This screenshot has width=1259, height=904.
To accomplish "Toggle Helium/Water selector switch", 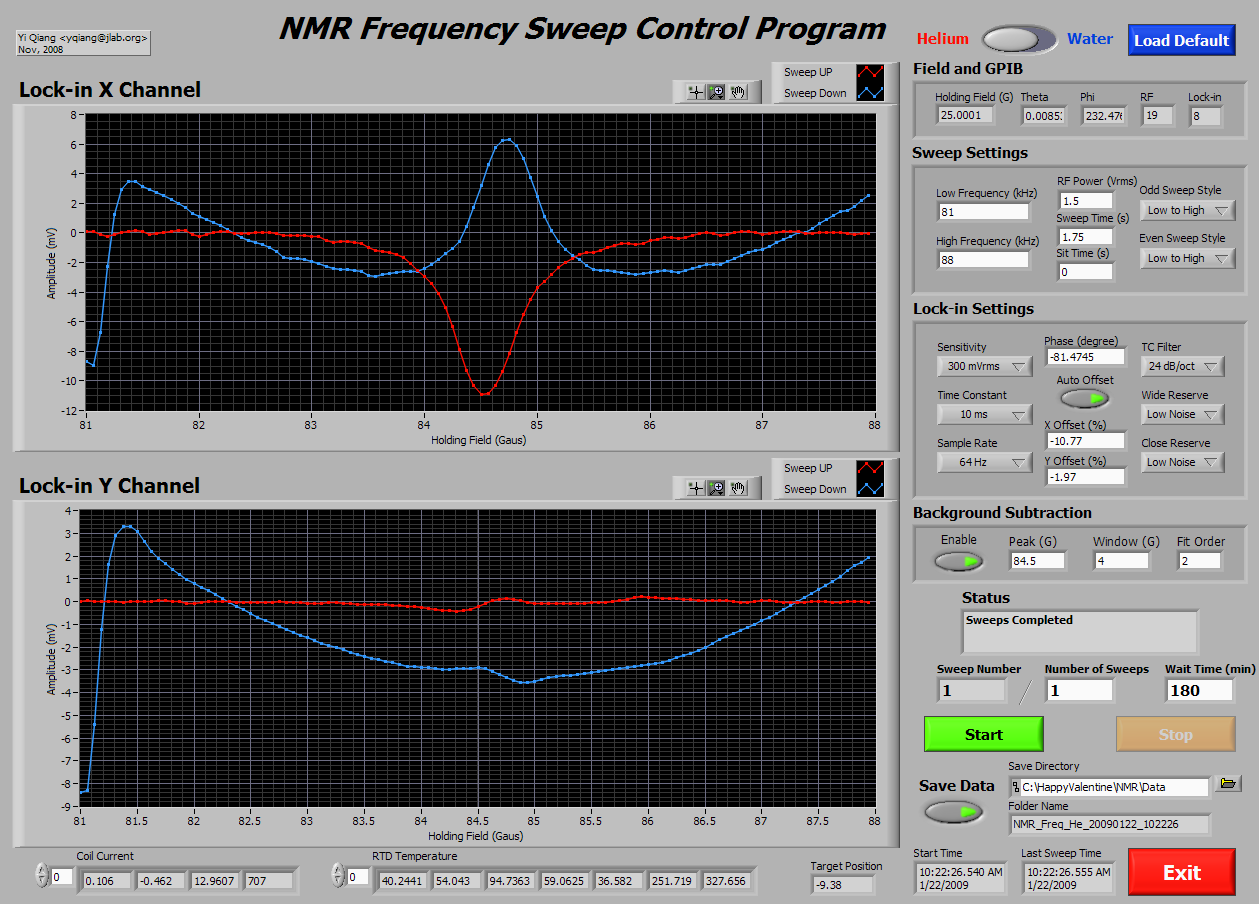I will [x=1019, y=40].
